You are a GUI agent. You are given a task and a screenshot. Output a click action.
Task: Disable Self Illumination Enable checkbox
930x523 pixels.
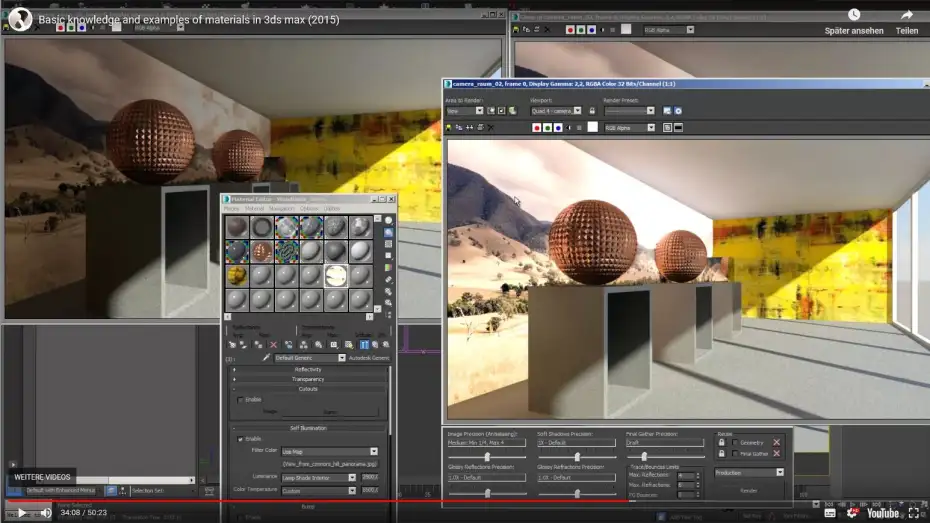point(240,439)
